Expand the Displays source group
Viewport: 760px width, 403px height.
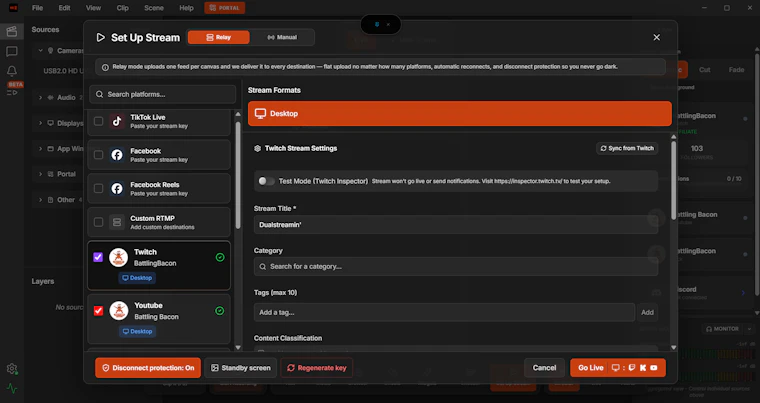click(x=41, y=123)
